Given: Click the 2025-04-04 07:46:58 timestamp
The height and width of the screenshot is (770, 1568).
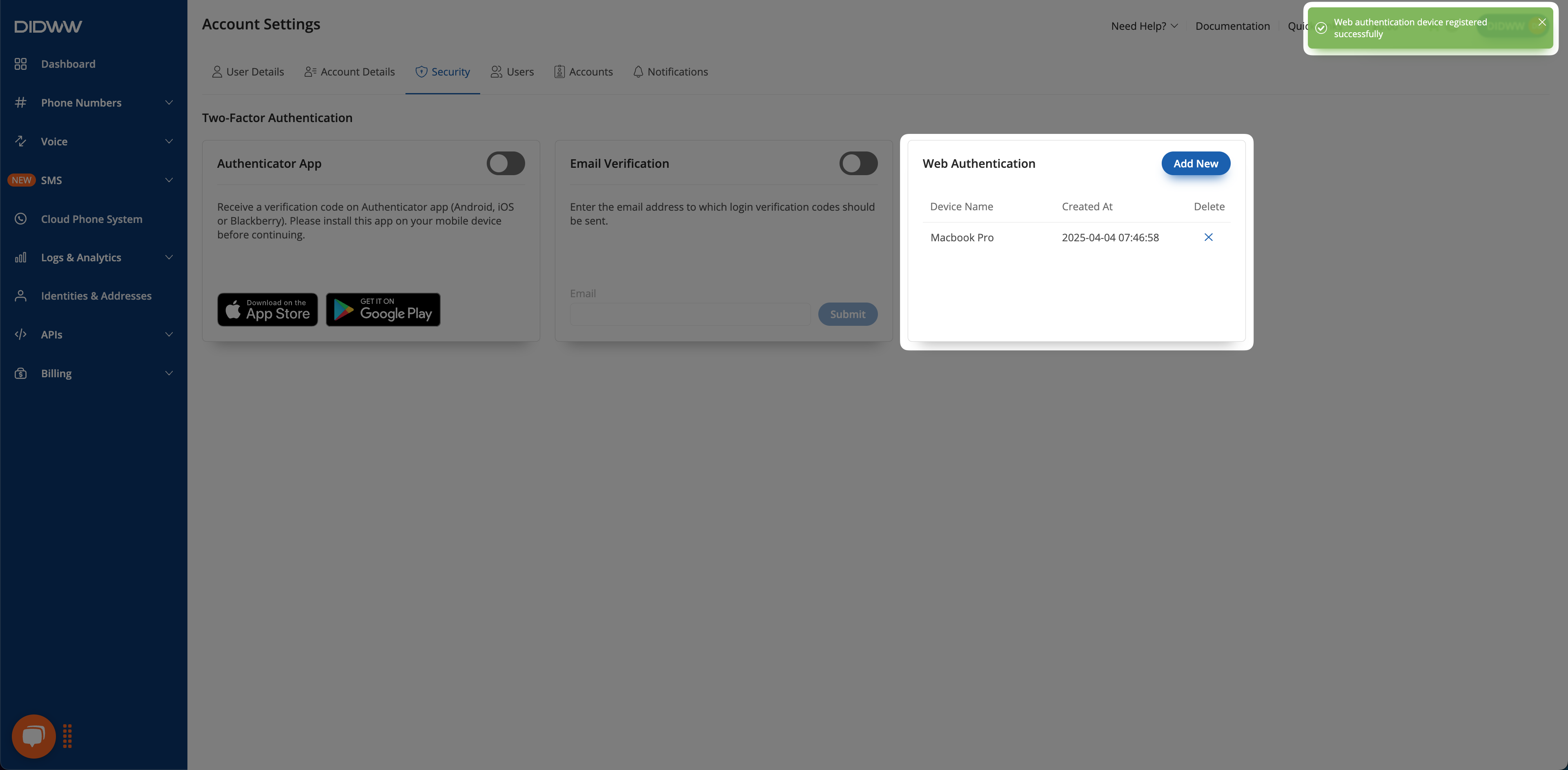Looking at the screenshot, I should click(1110, 237).
